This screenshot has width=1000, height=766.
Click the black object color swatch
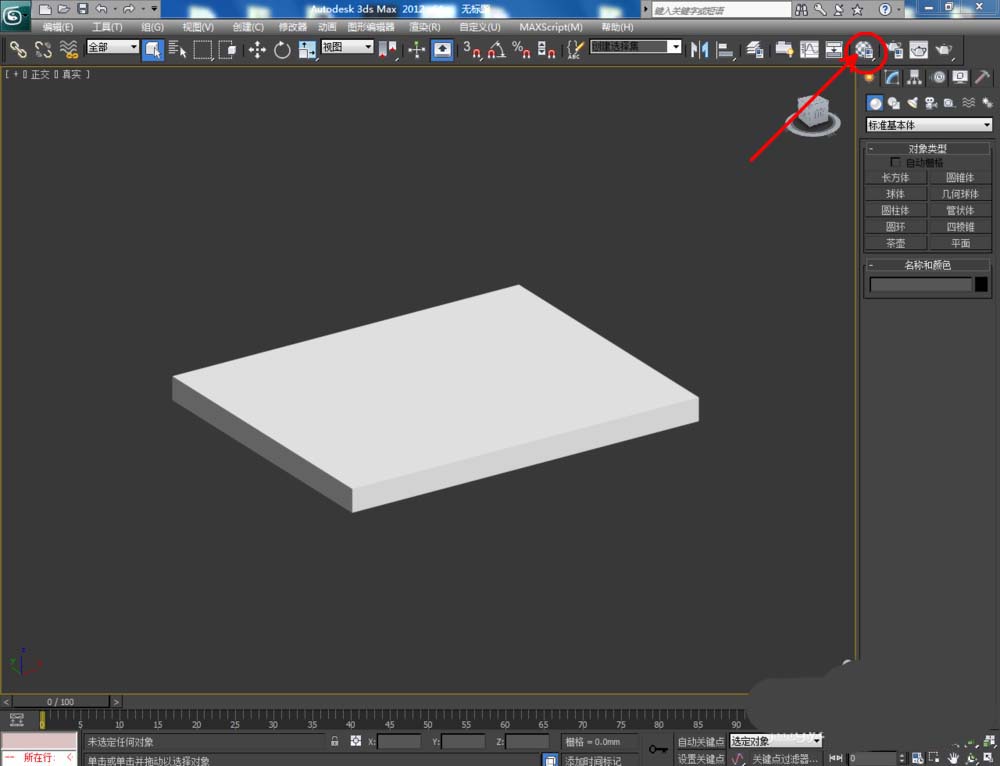click(981, 285)
